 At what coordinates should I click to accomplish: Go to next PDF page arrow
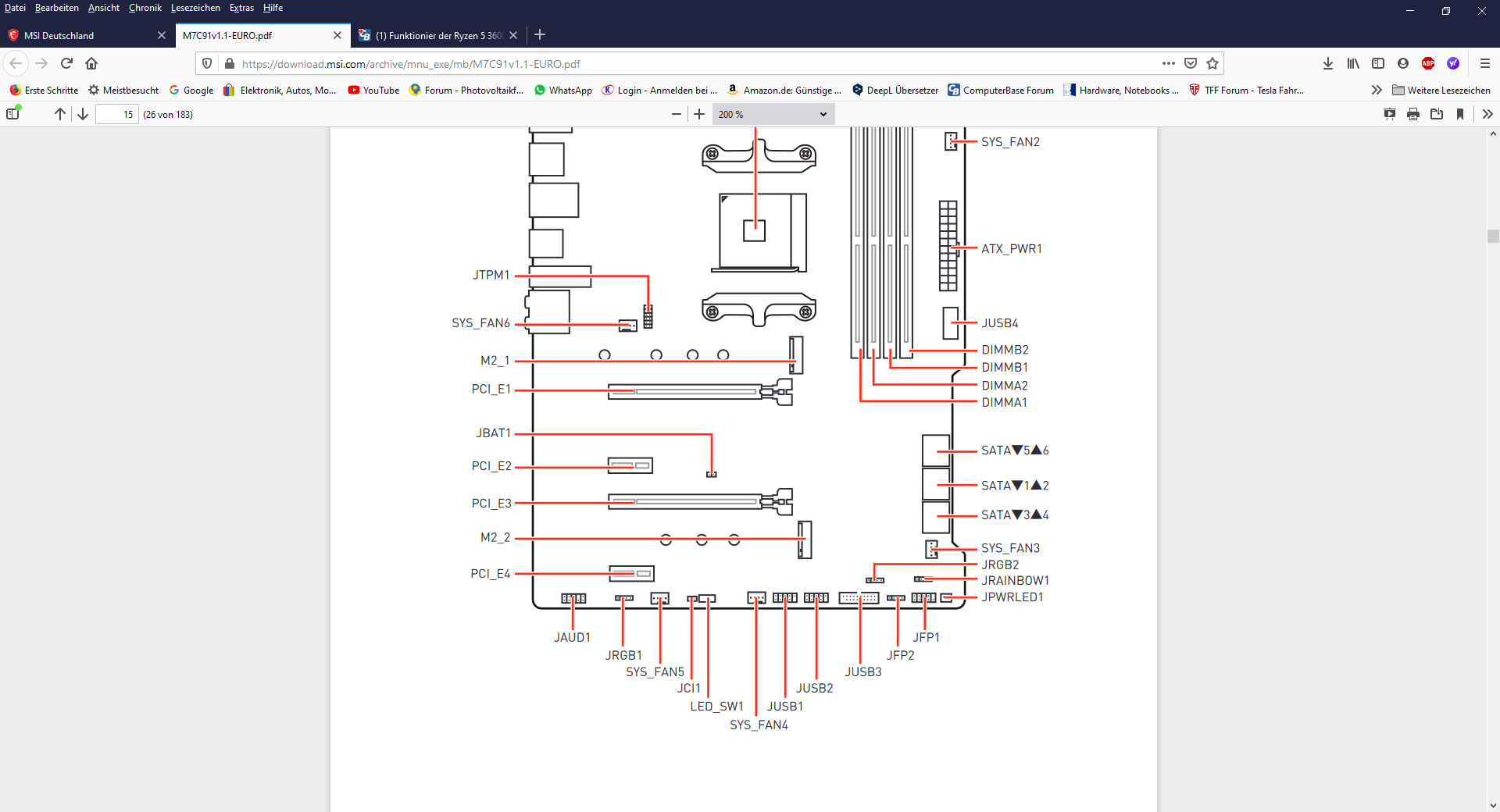click(83, 114)
